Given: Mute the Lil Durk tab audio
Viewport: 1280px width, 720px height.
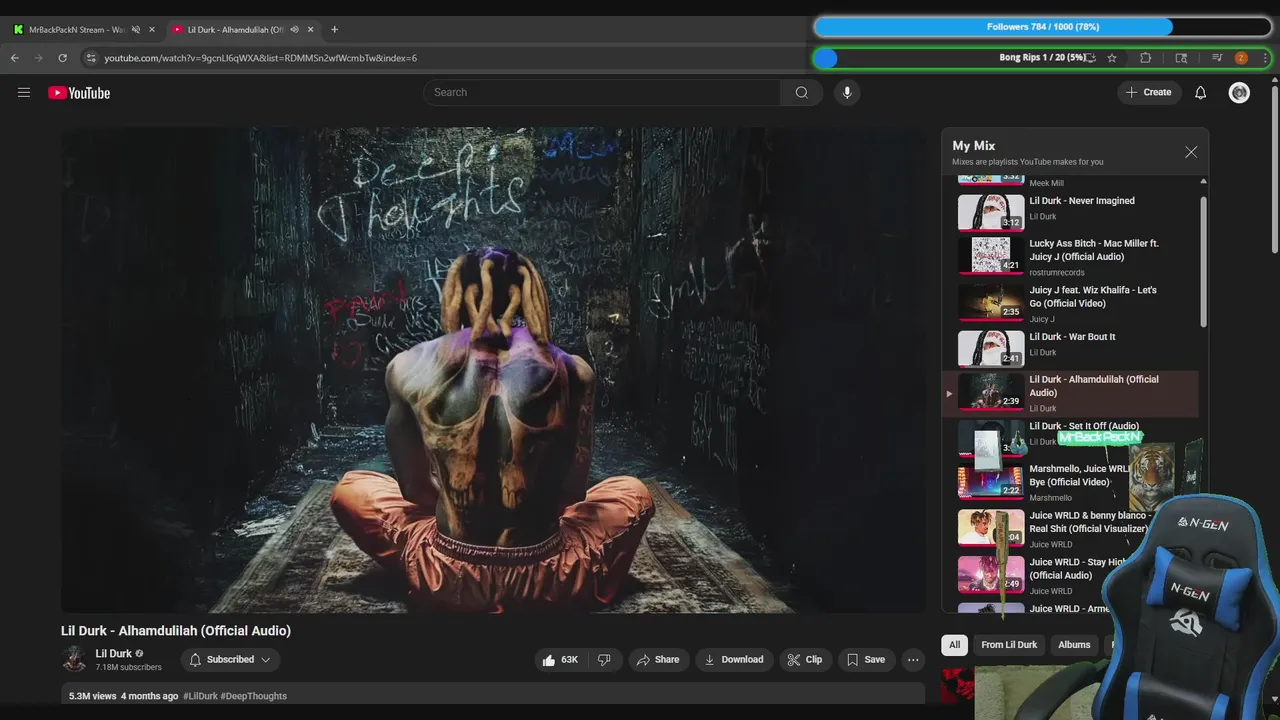Looking at the screenshot, I should coord(293,30).
